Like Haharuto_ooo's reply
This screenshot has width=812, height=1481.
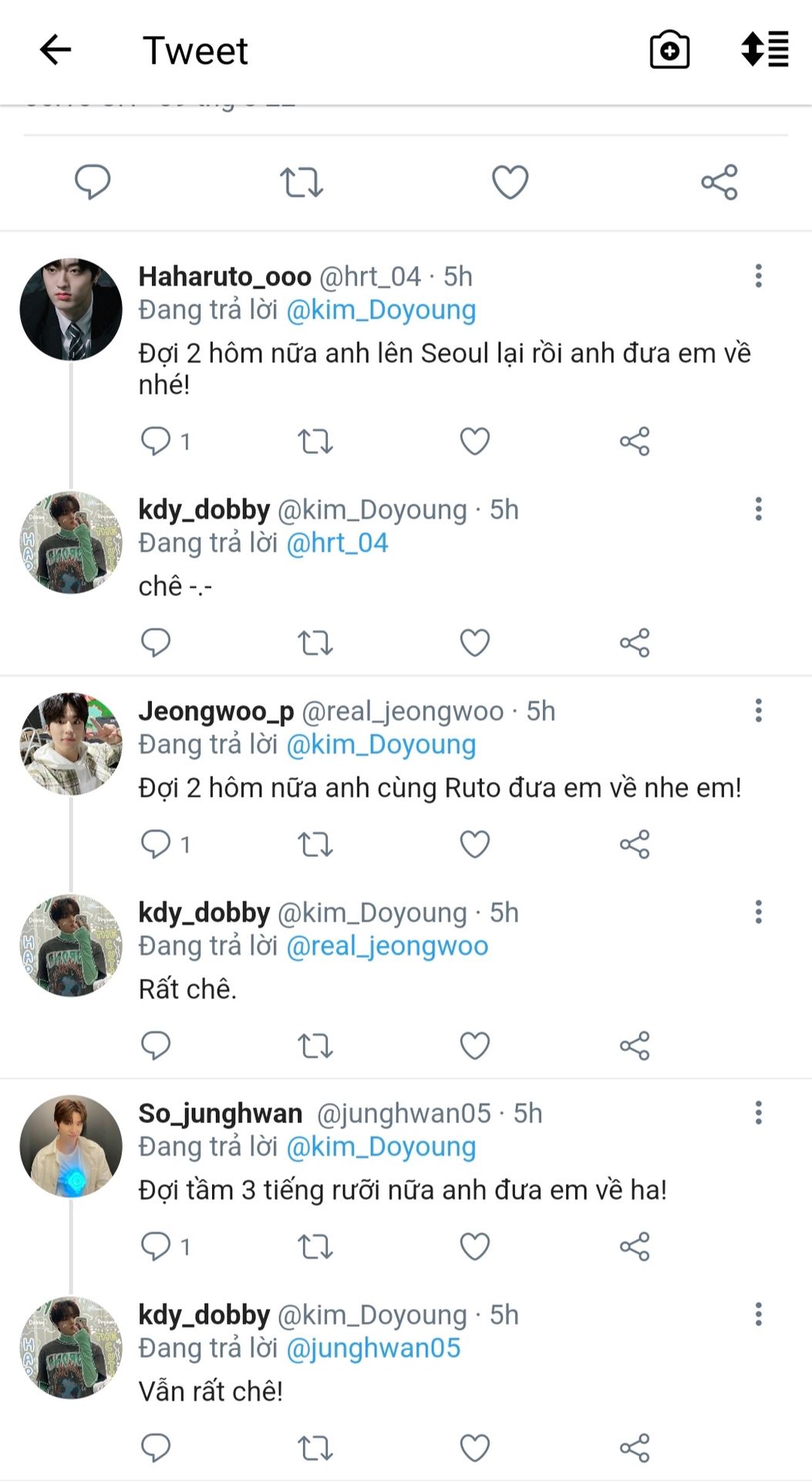click(474, 441)
